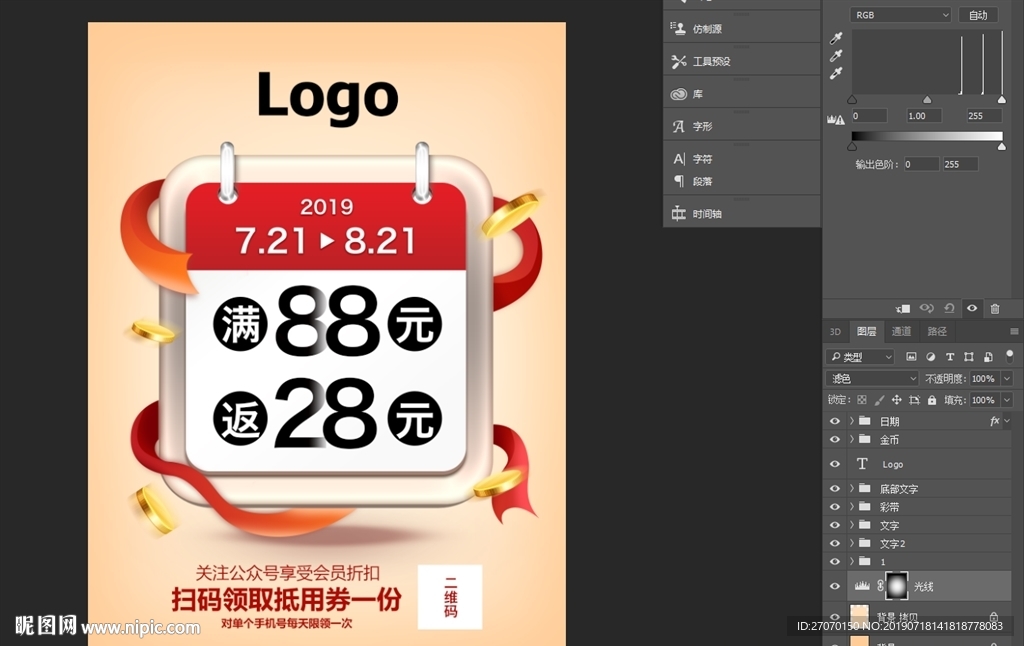Toggle the layer filter on/off switch
The image size is (1024, 646).
[x=1010, y=356]
